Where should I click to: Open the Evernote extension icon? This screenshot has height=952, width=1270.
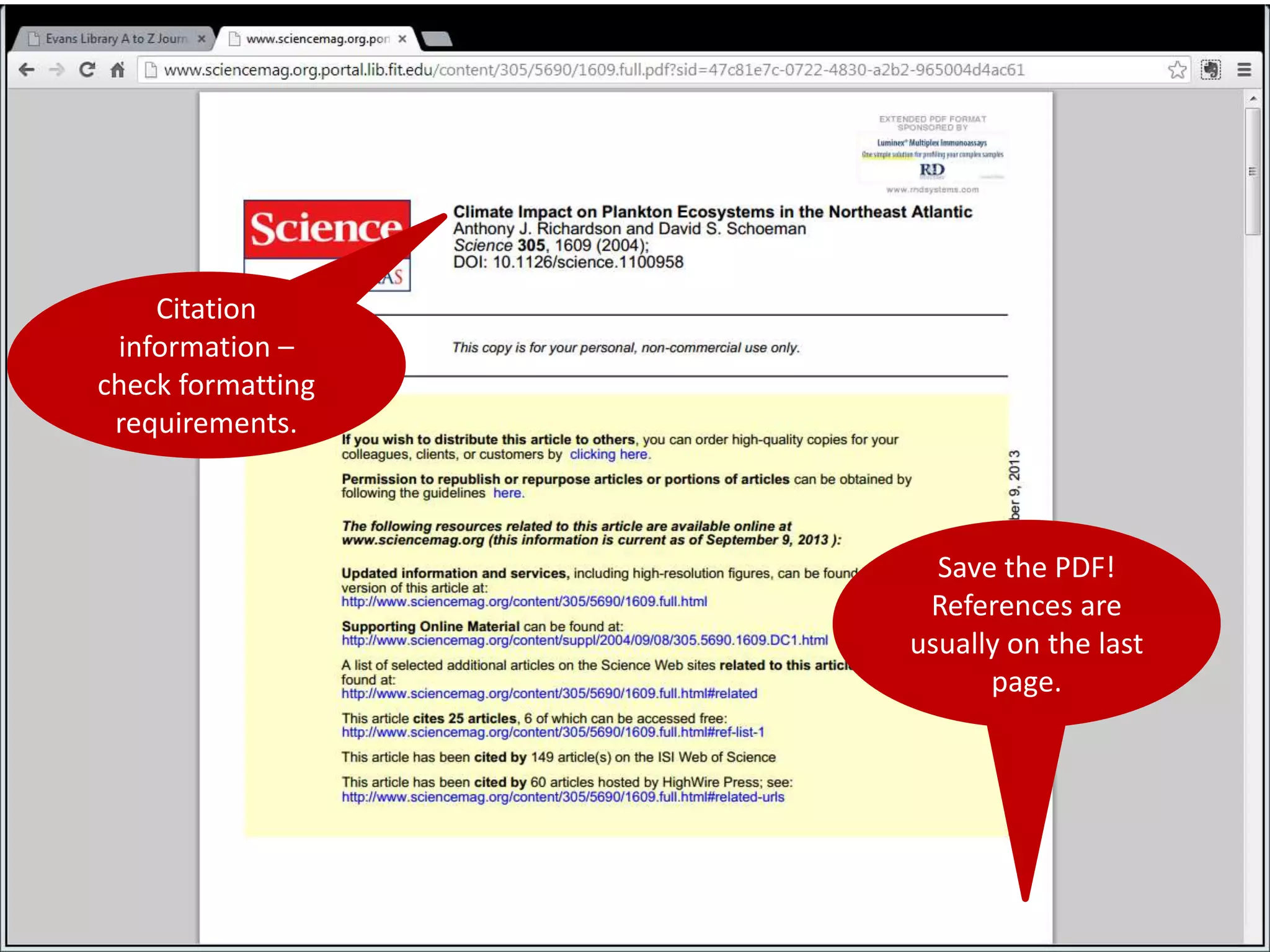pyautogui.click(x=1210, y=69)
